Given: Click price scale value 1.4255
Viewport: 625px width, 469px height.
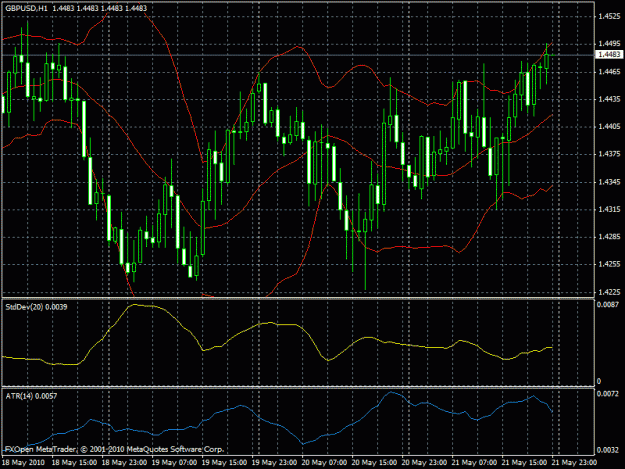Looking at the screenshot, I should [609, 264].
